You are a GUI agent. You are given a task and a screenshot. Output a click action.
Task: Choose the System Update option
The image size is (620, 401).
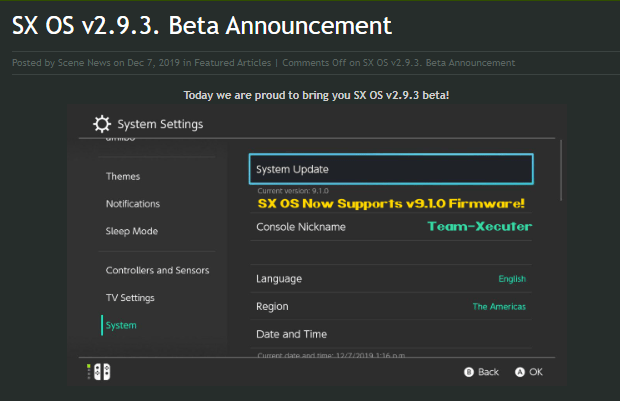[391, 169]
